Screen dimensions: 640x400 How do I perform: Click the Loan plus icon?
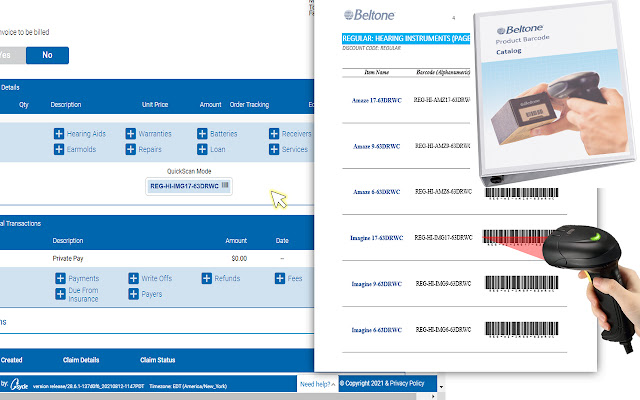click(202, 149)
